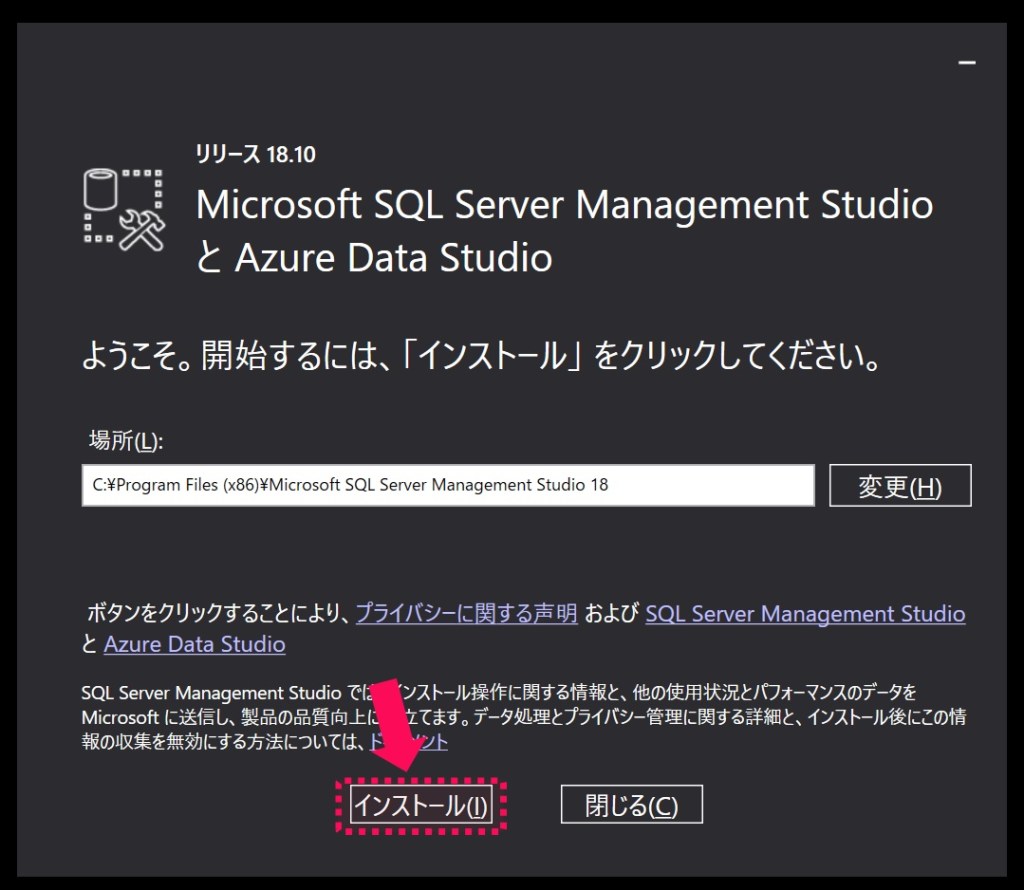Click the 場所(L): label
Viewport: 1024px width, 890px height.
tap(125, 440)
